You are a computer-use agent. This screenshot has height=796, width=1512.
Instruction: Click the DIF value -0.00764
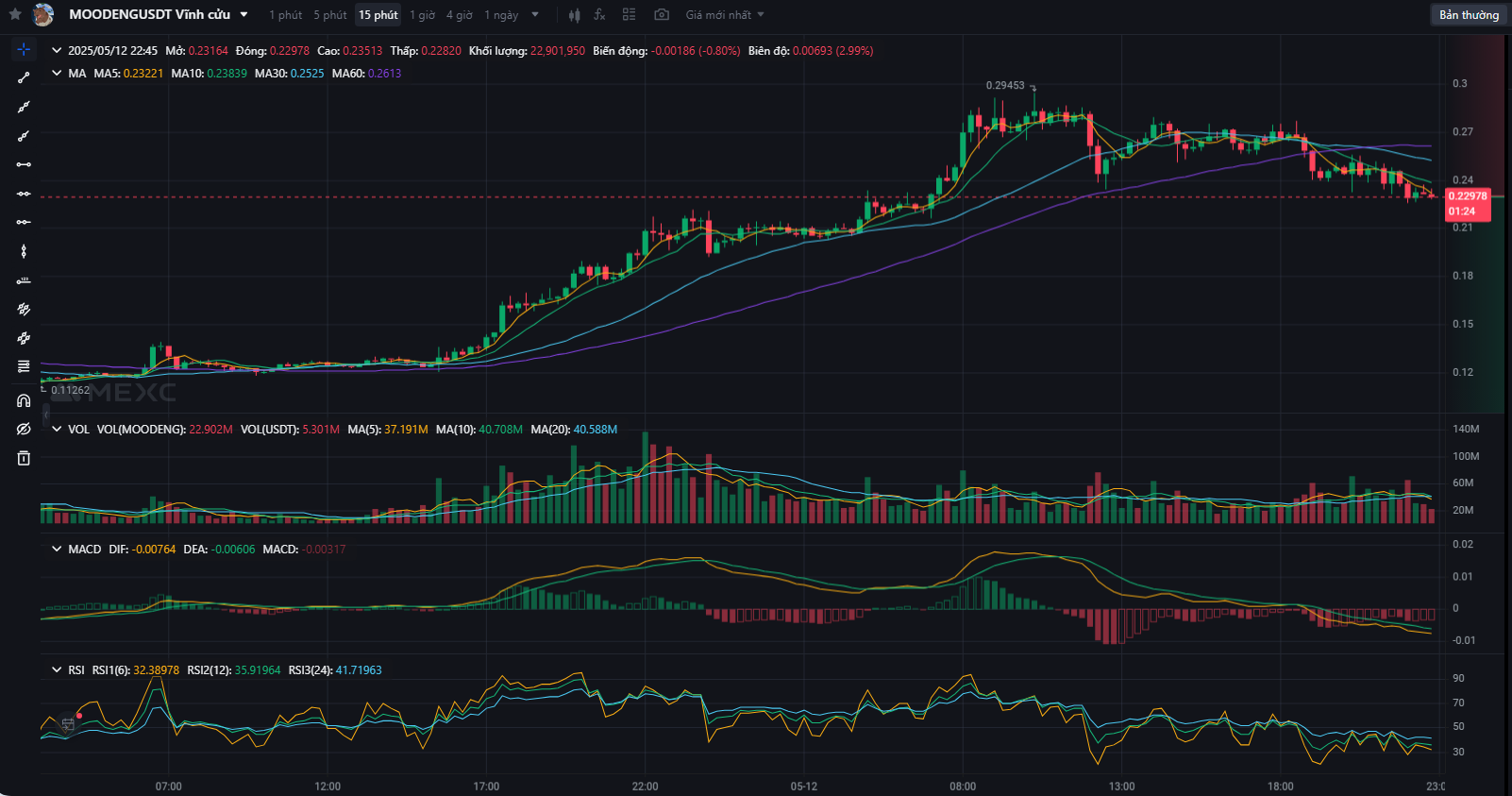[x=154, y=550]
